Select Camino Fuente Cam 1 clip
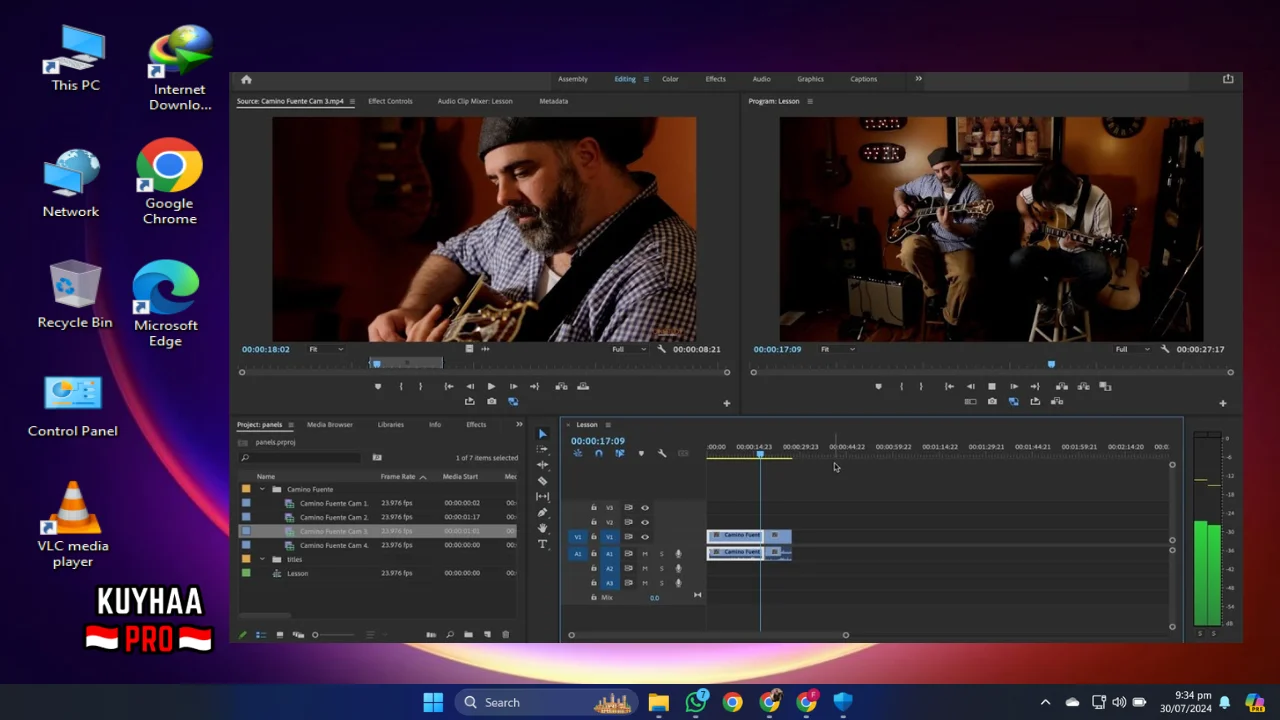Image resolution: width=1280 pixels, height=720 pixels. (x=334, y=503)
